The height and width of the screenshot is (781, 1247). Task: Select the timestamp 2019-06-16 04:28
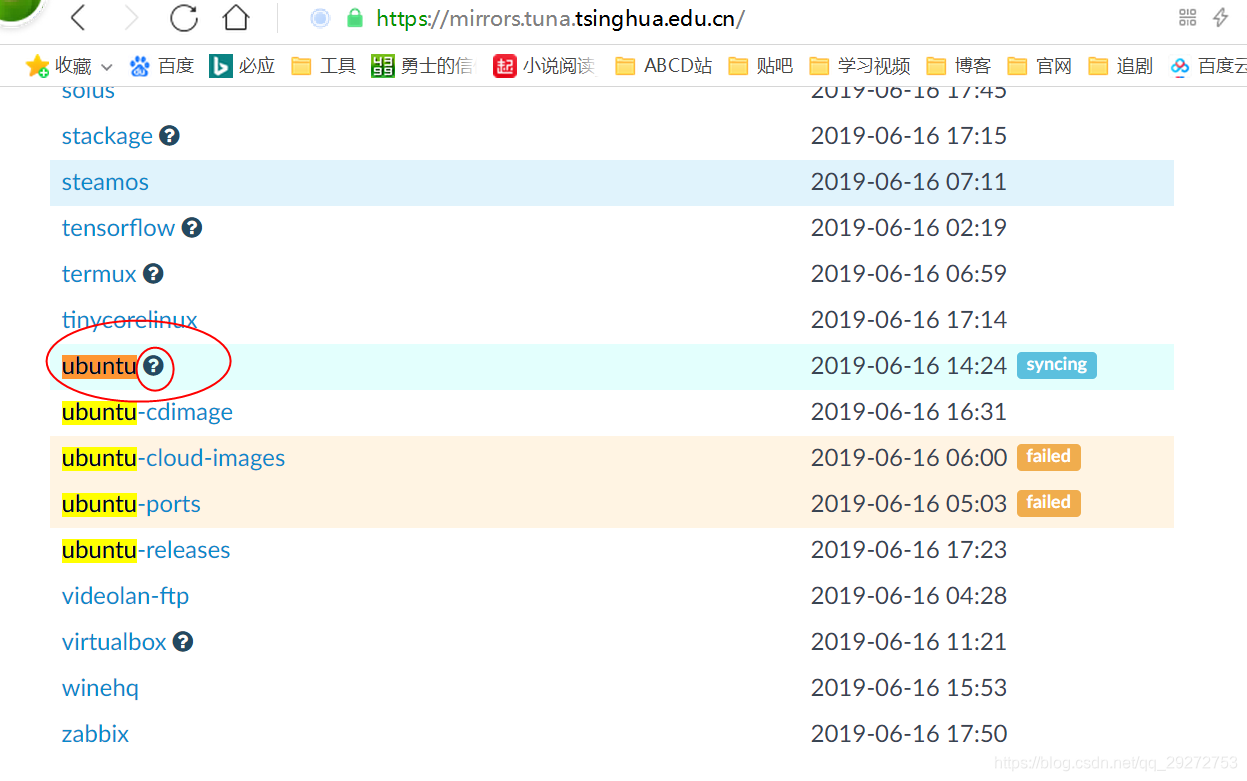909,596
